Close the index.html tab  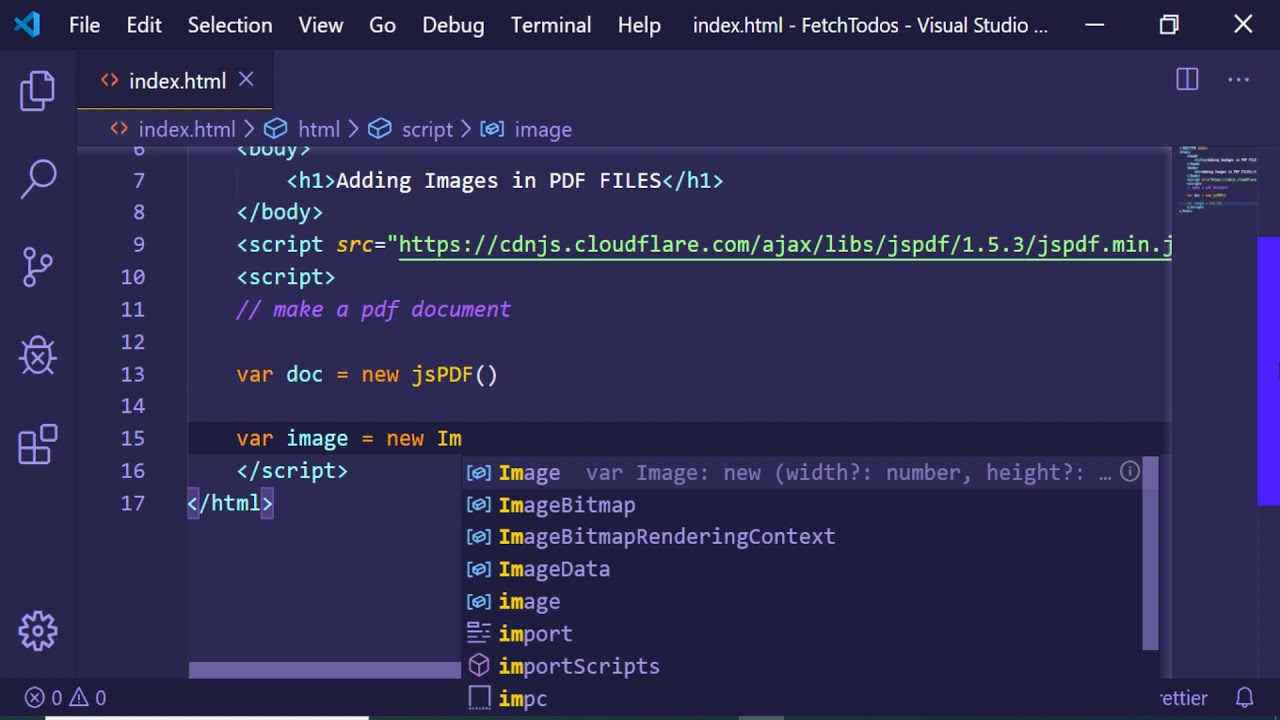tap(246, 80)
